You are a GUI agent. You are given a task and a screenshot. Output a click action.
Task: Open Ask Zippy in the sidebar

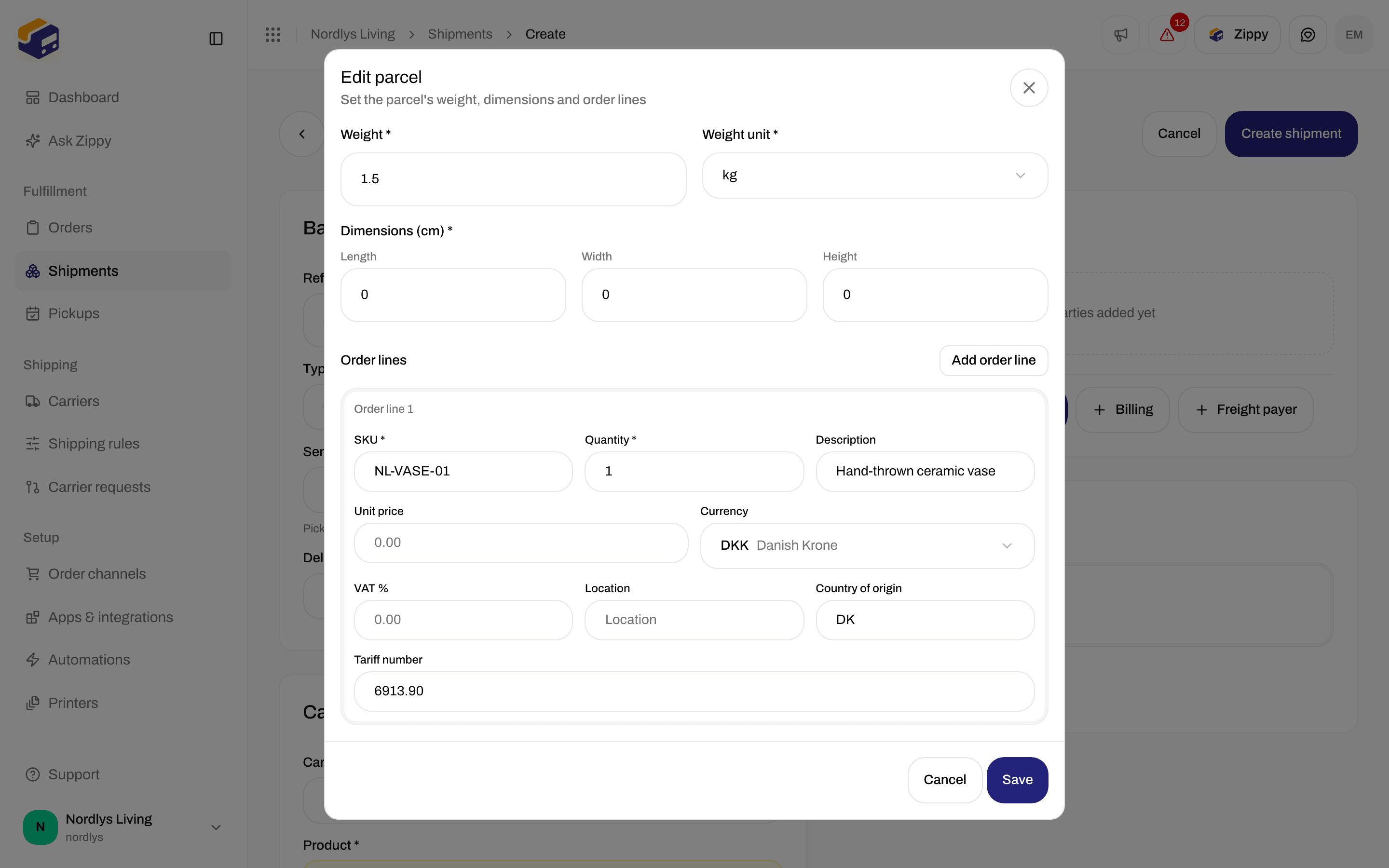click(x=123, y=141)
